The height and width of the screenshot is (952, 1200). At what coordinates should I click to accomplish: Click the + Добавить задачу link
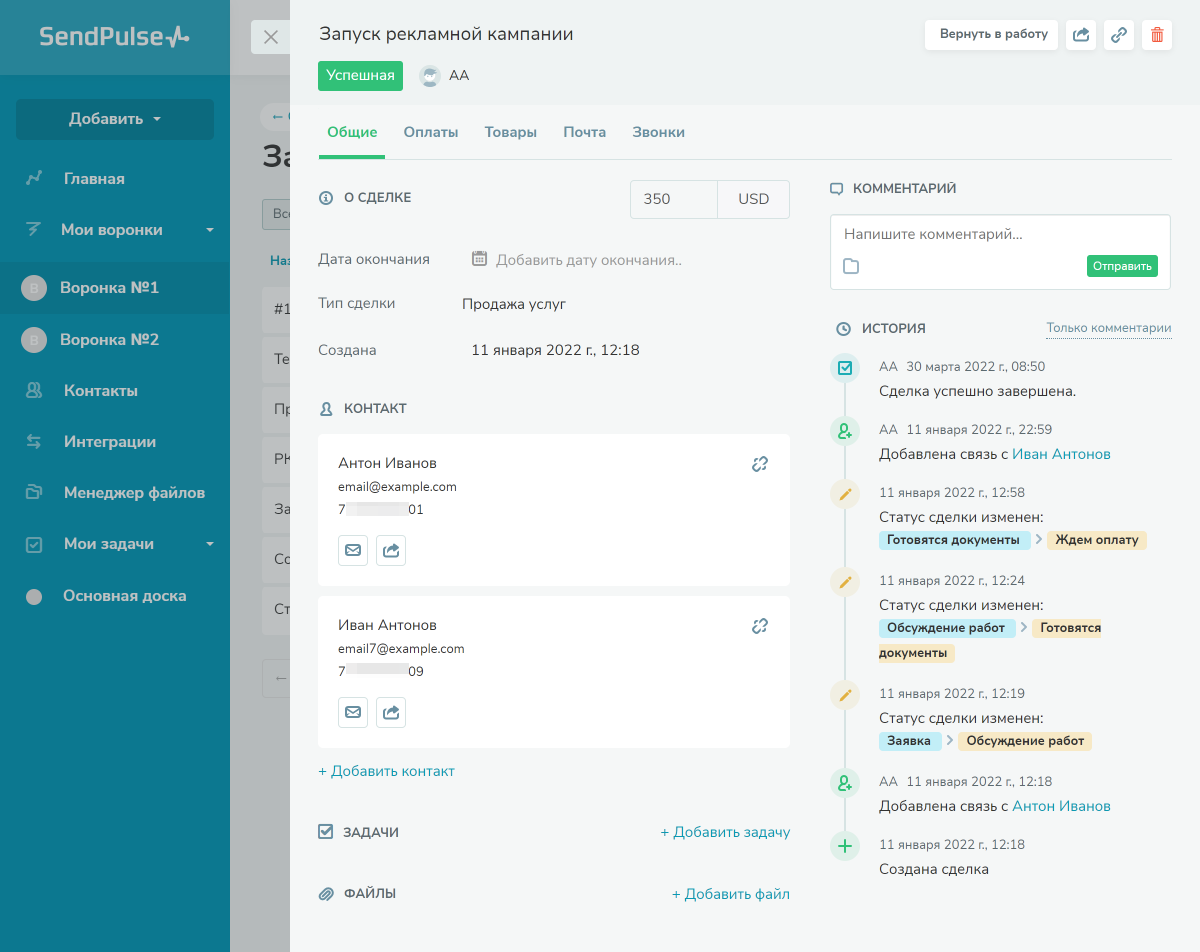[725, 832]
